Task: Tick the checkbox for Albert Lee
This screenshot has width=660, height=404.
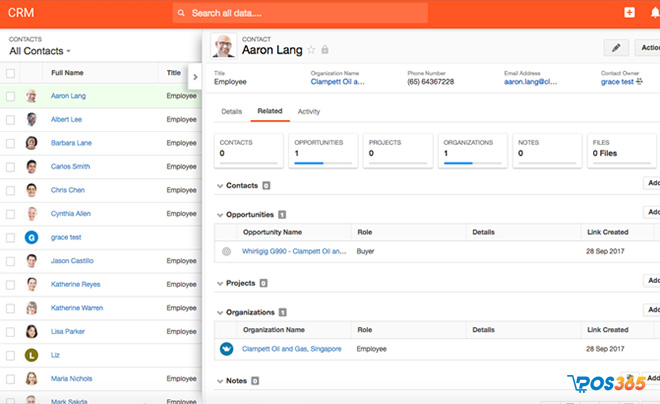Action: (x=10, y=119)
